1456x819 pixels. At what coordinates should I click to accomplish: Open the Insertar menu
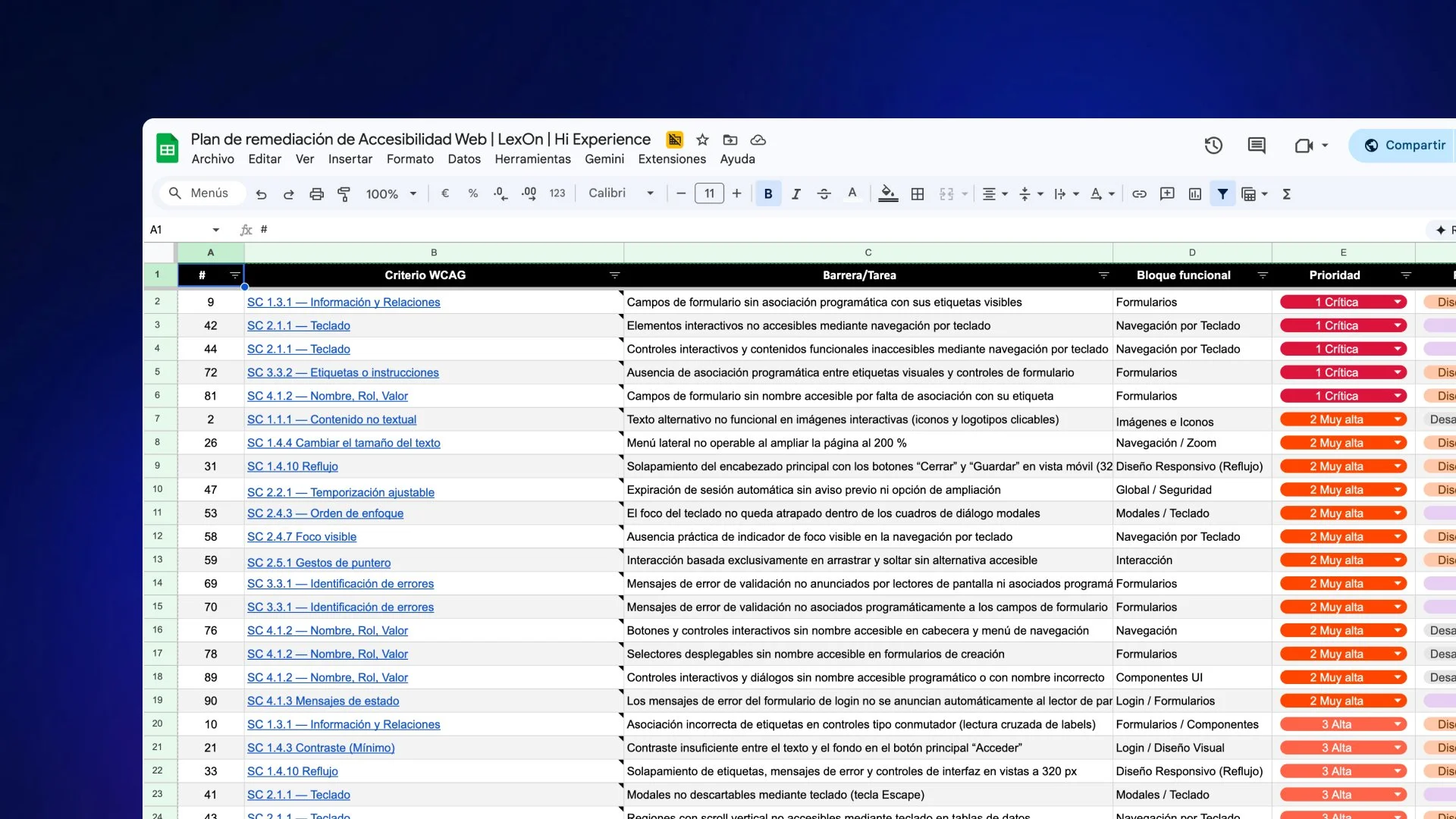point(350,159)
